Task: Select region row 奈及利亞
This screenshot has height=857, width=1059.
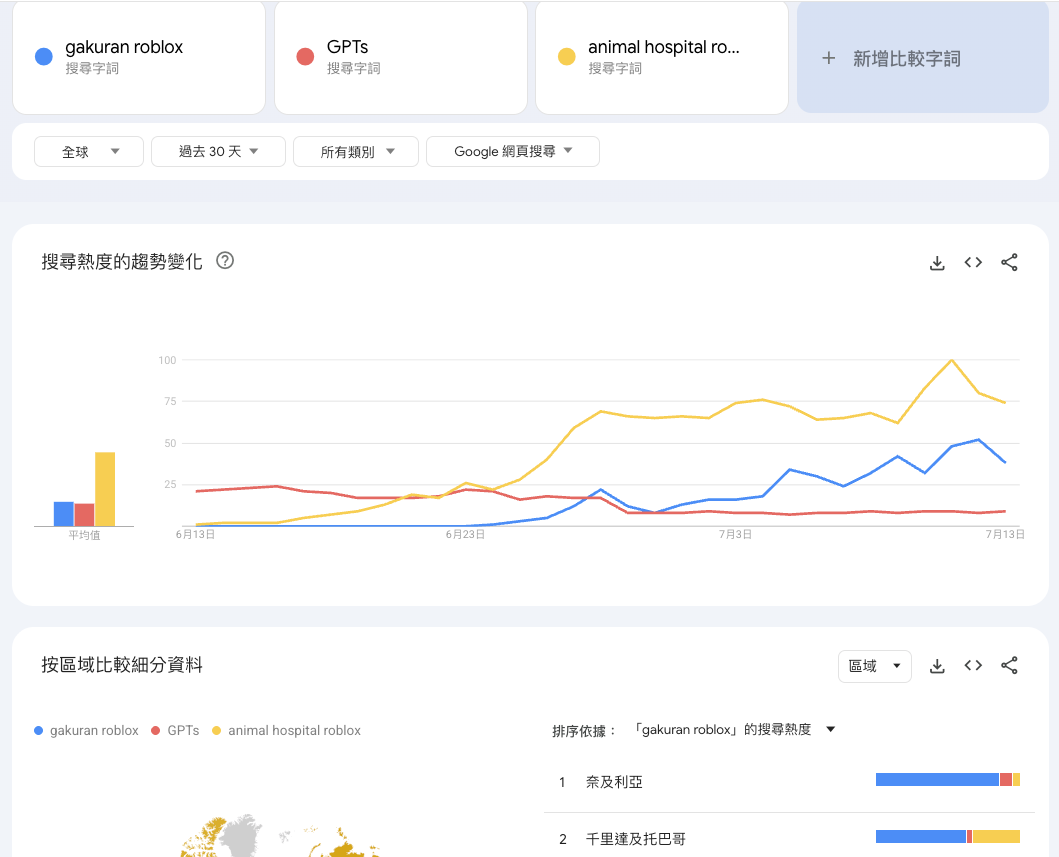Action: pyautogui.click(x=789, y=782)
